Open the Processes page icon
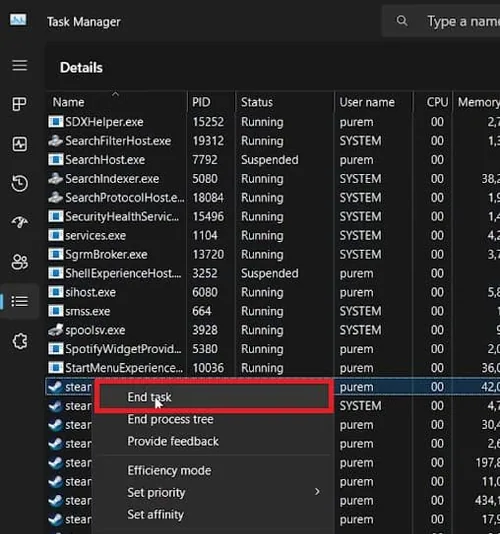The width and height of the screenshot is (500, 534). pyautogui.click(x=19, y=104)
